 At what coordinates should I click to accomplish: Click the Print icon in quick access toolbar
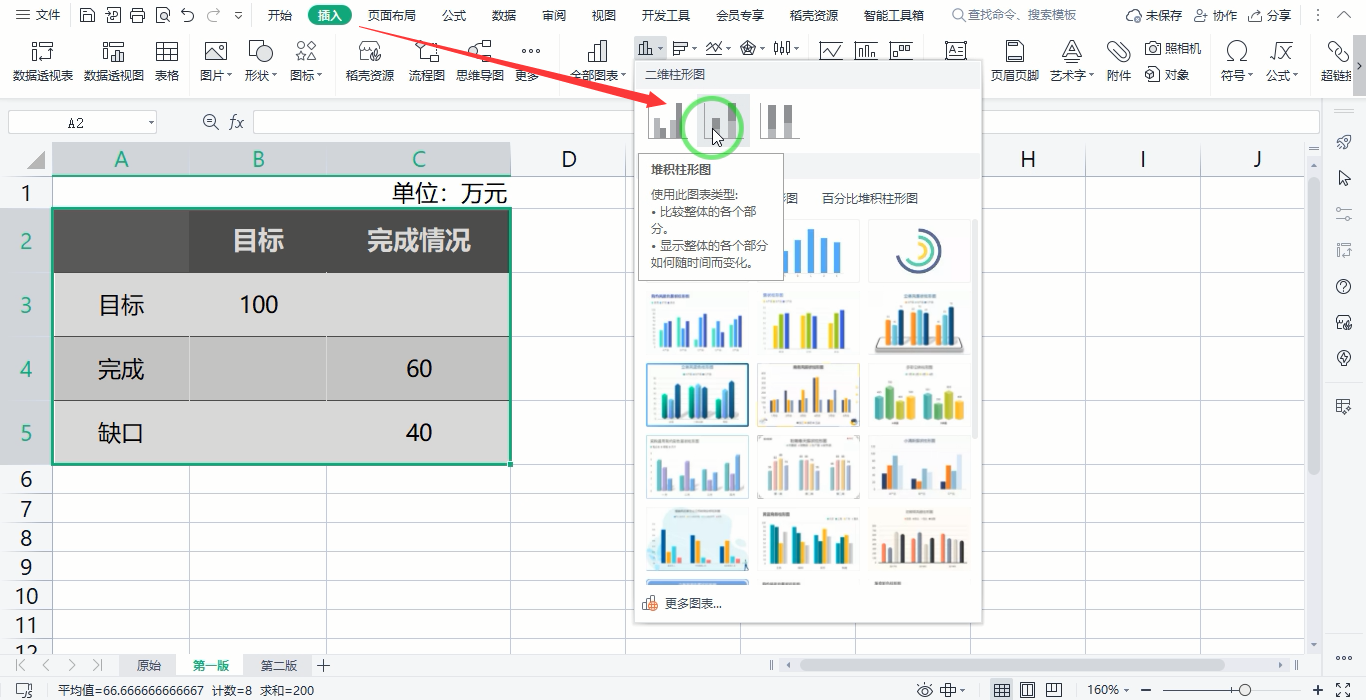pyautogui.click(x=138, y=16)
